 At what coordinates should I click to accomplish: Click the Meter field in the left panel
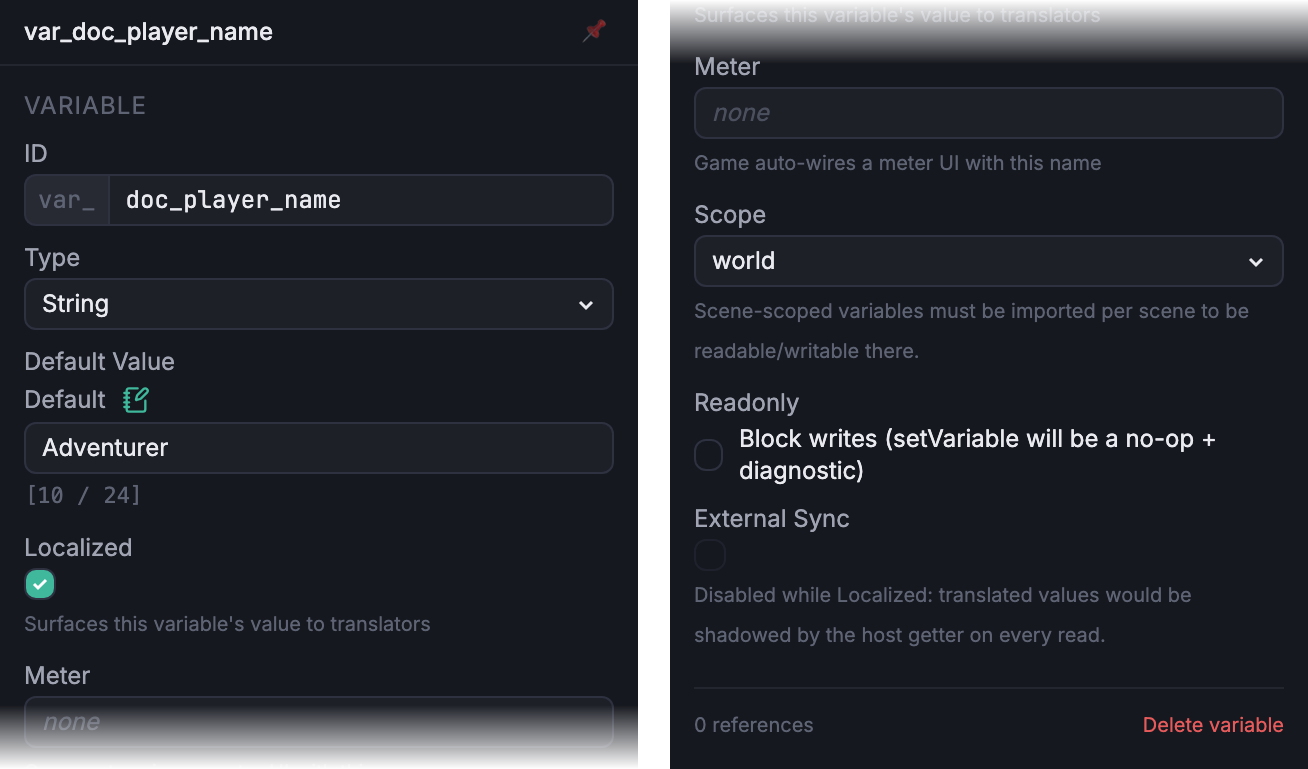pos(319,722)
